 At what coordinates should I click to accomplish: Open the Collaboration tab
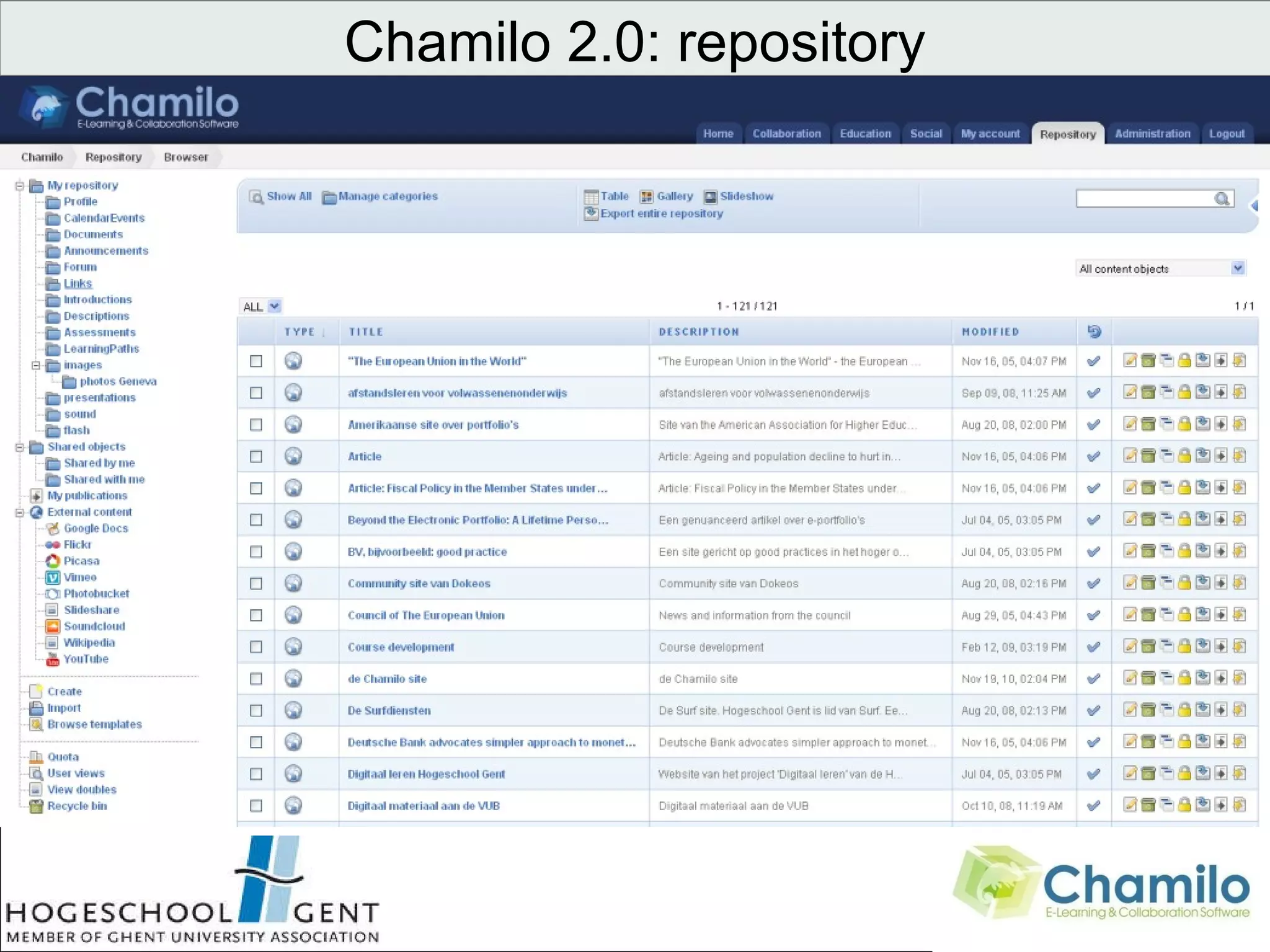[x=786, y=133]
